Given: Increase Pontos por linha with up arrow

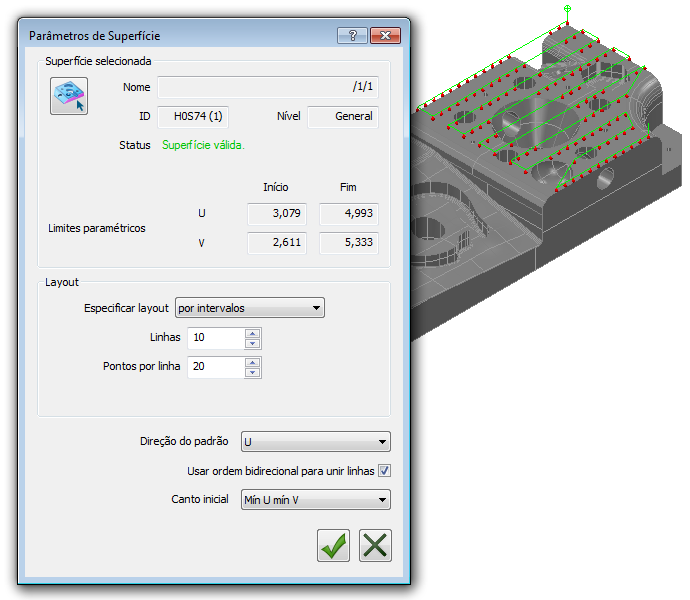Looking at the screenshot, I should coord(253,362).
